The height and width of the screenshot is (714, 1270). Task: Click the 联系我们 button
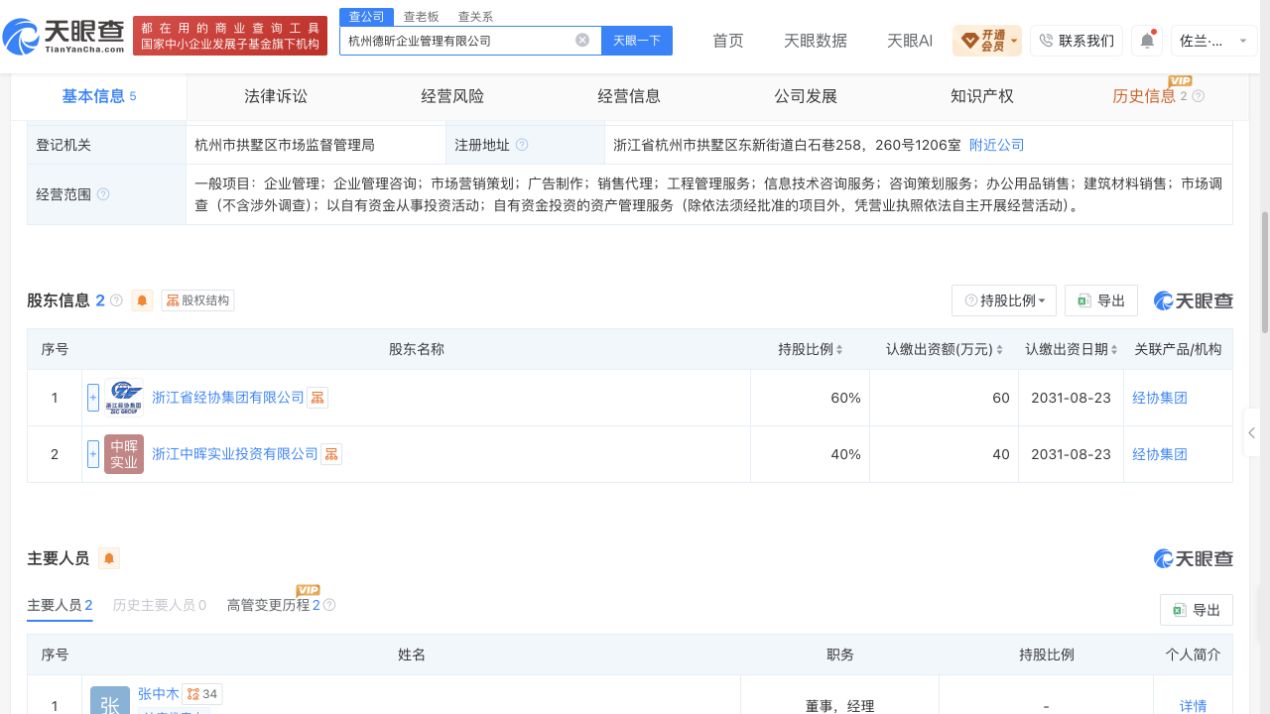[1076, 41]
